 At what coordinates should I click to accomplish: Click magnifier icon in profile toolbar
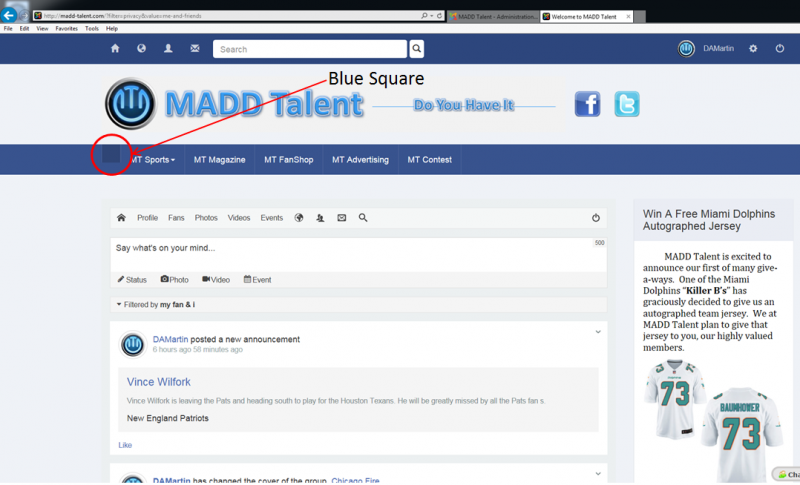click(363, 218)
